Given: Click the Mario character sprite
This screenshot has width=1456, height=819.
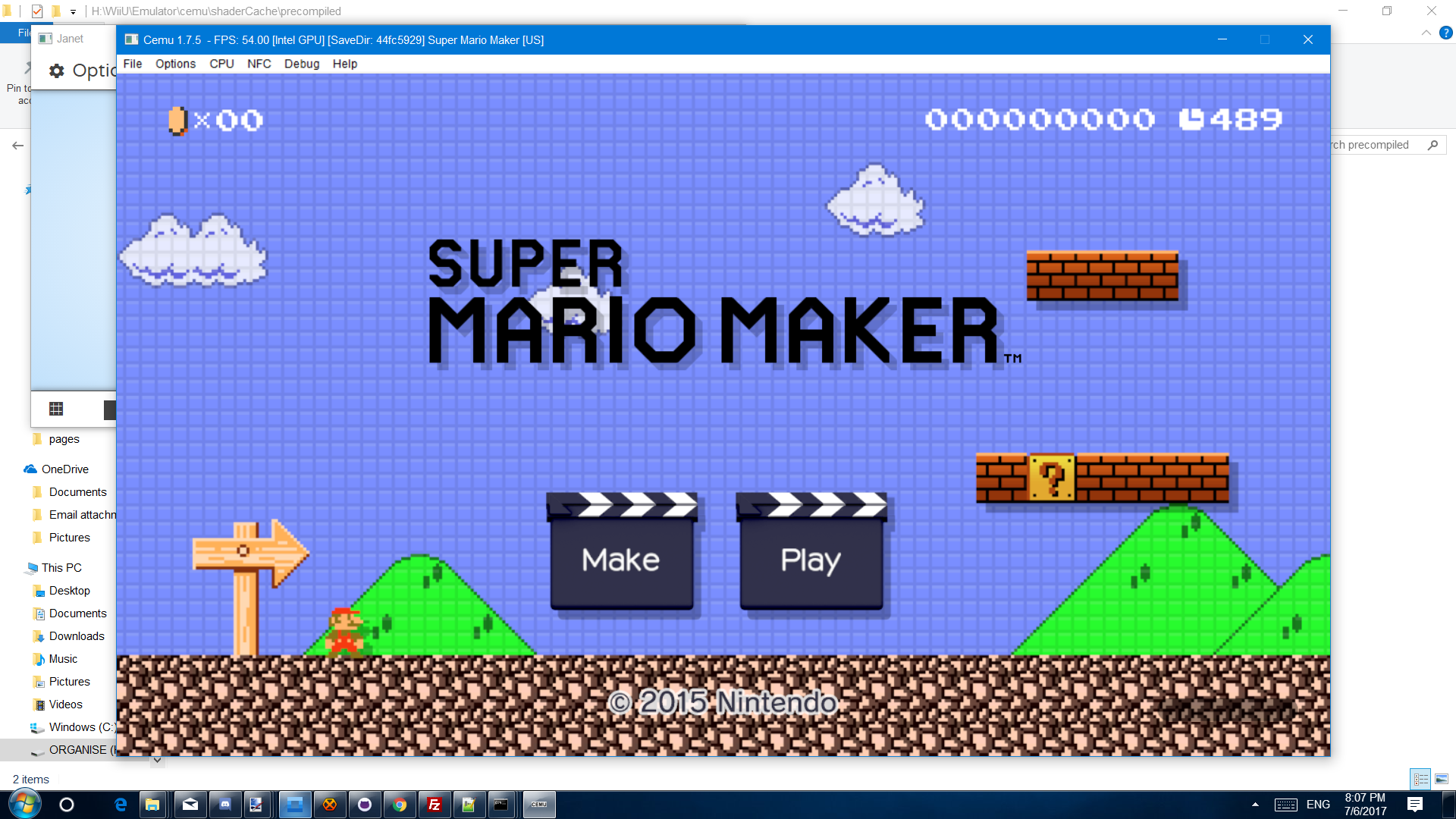Looking at the screenshot, I should tap(345, 631).
